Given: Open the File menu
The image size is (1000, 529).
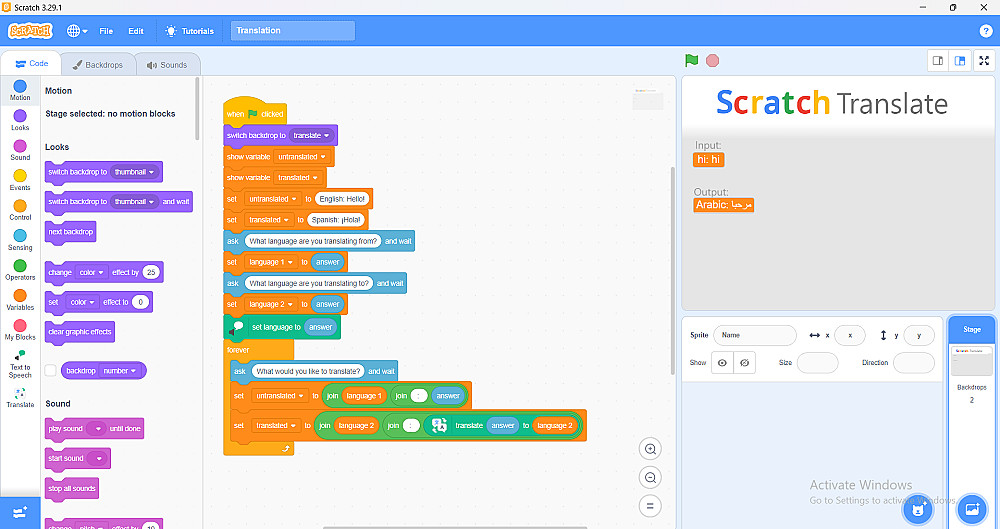Looking at the screenshot, I should coord(106,31).
